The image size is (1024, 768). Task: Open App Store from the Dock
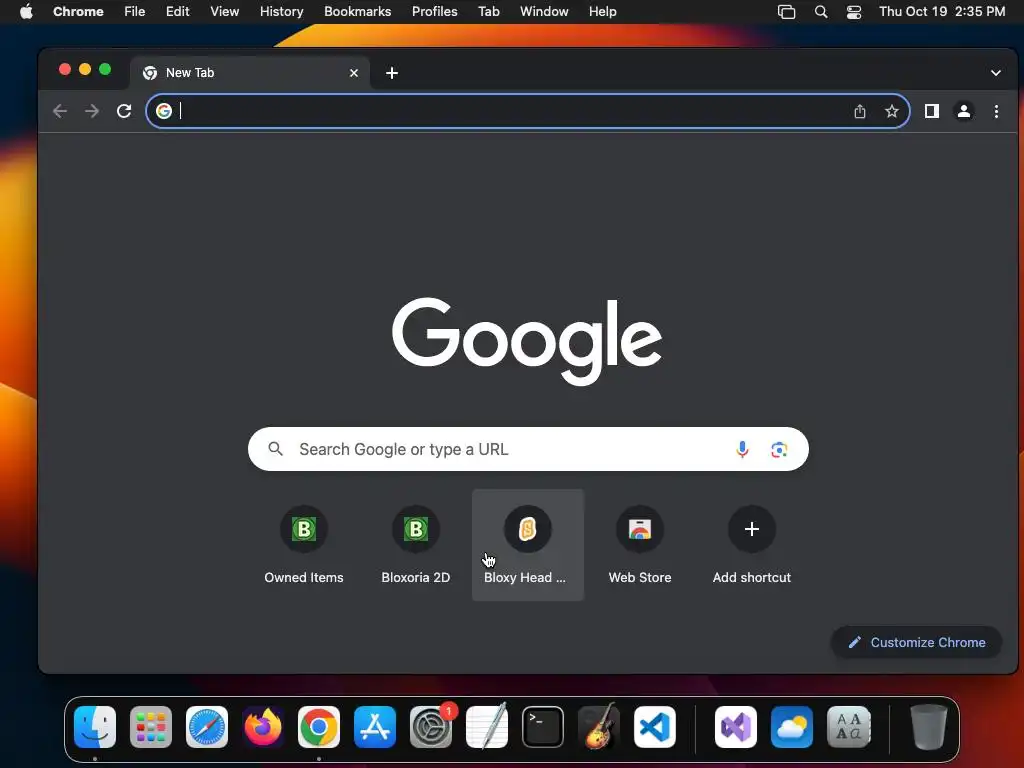375,727
